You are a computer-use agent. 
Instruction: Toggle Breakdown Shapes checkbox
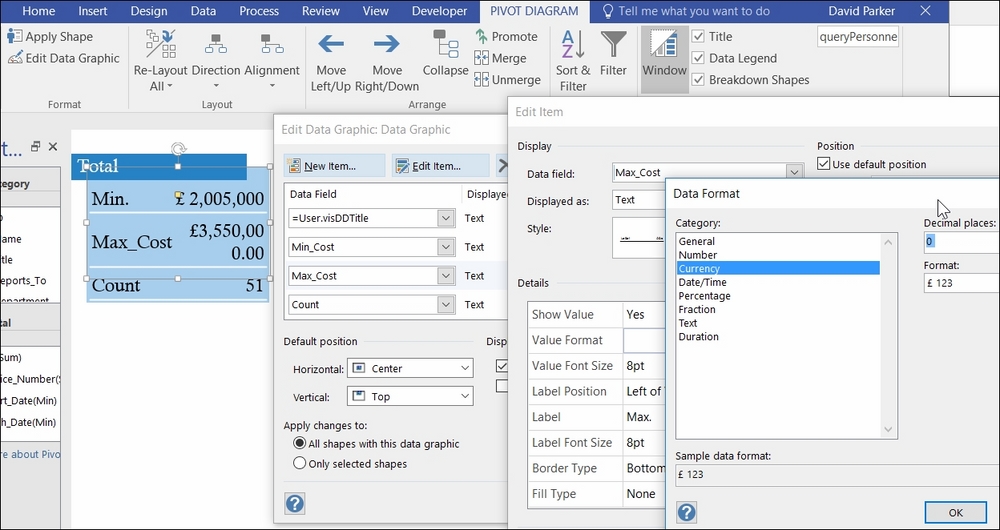[x=698, y=80]
